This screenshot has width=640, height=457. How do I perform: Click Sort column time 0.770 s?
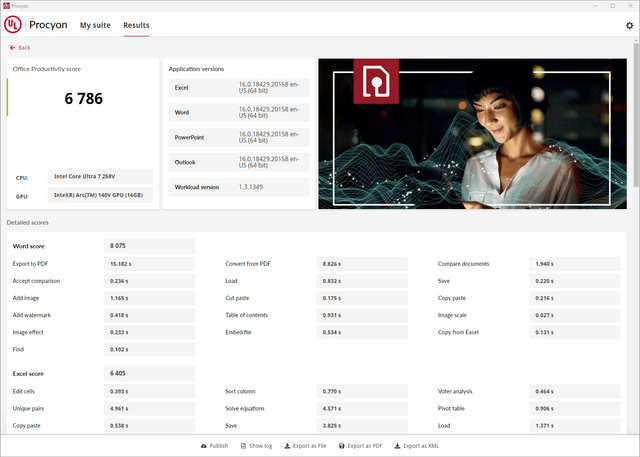point(362,391)
